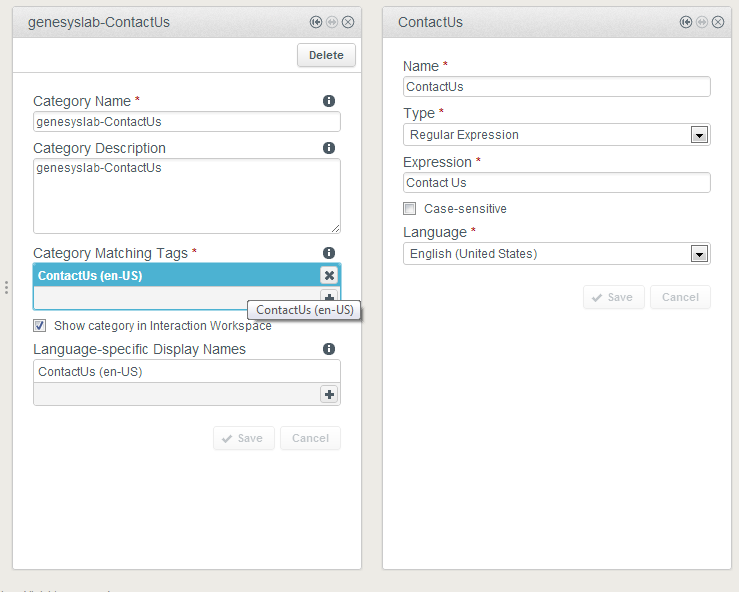Collapse the ContactUs panel with the left arrow icon

(x=686, y=22)
